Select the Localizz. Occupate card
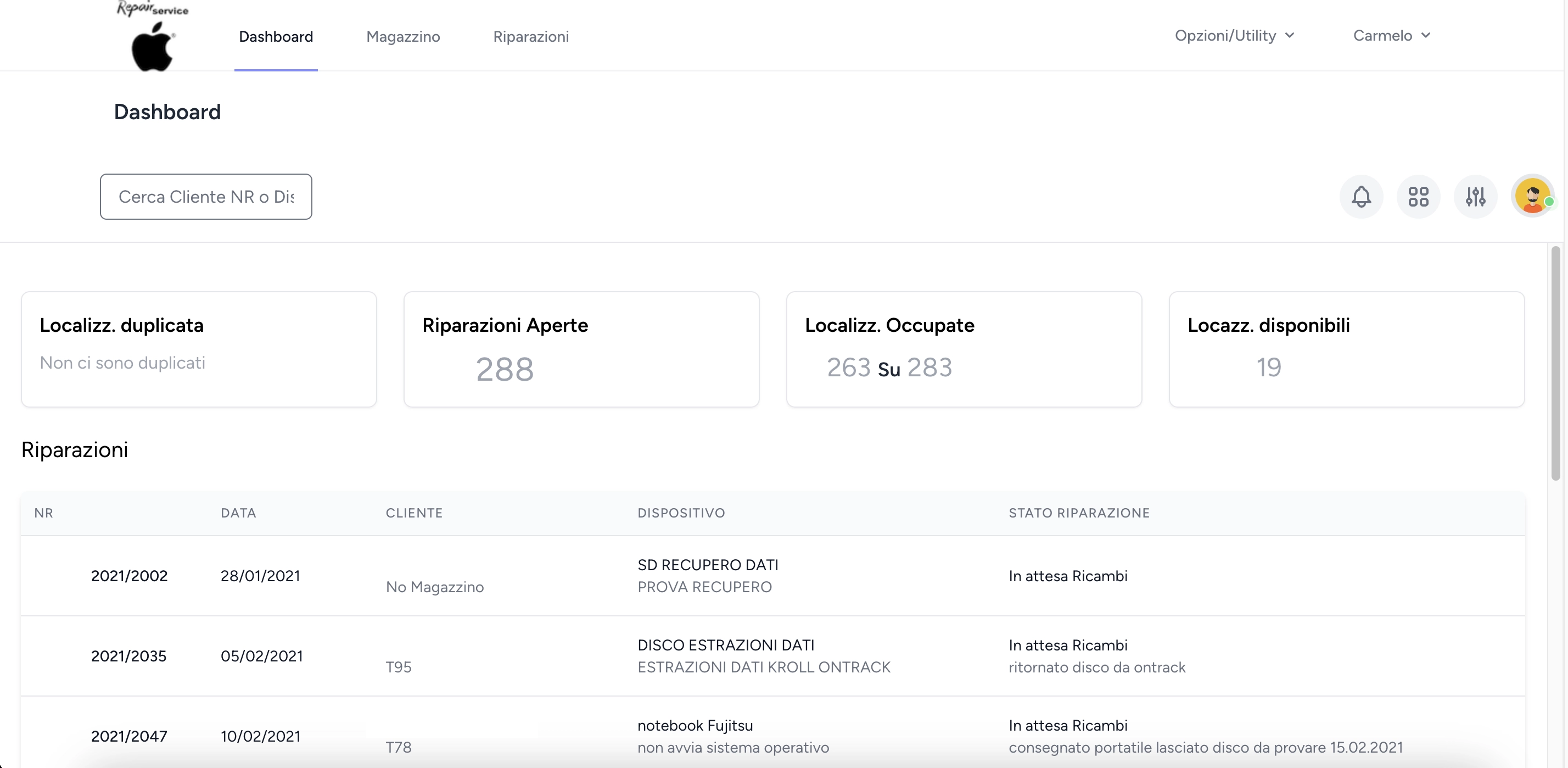This screenshot has height=768, width=1568. (x=964, y=349)
